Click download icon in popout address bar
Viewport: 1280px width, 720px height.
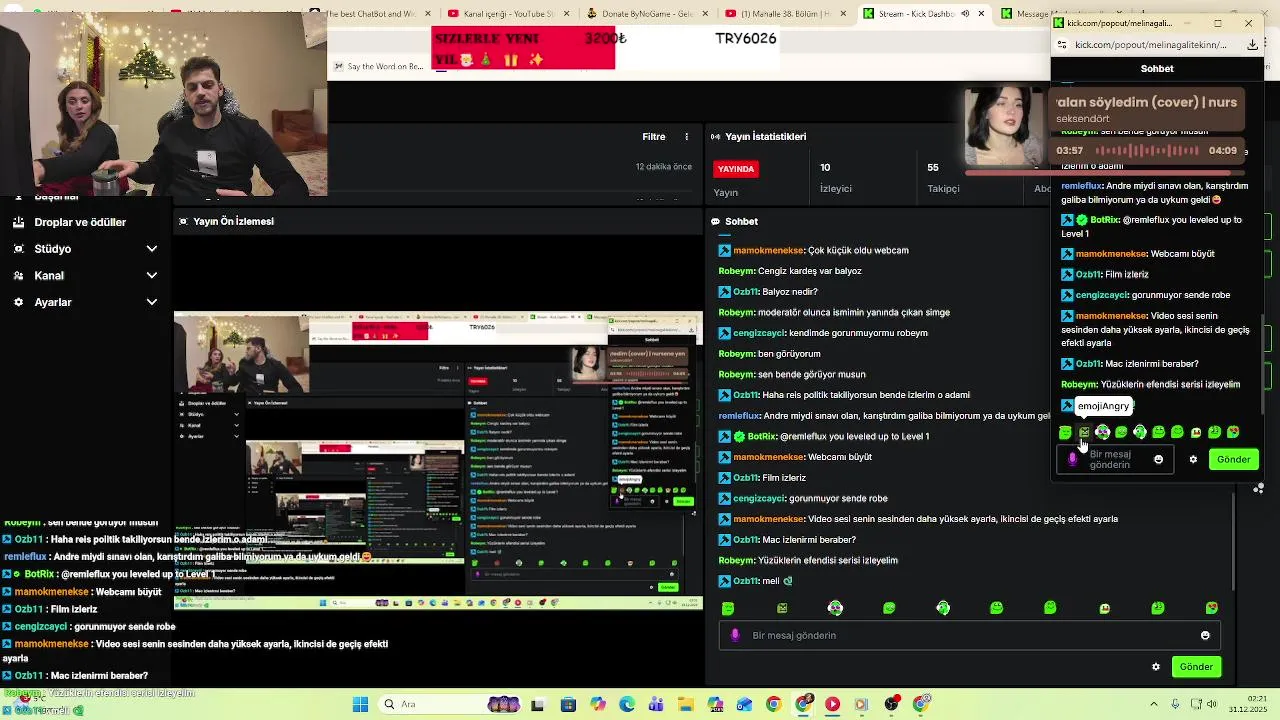(1252, 45)
